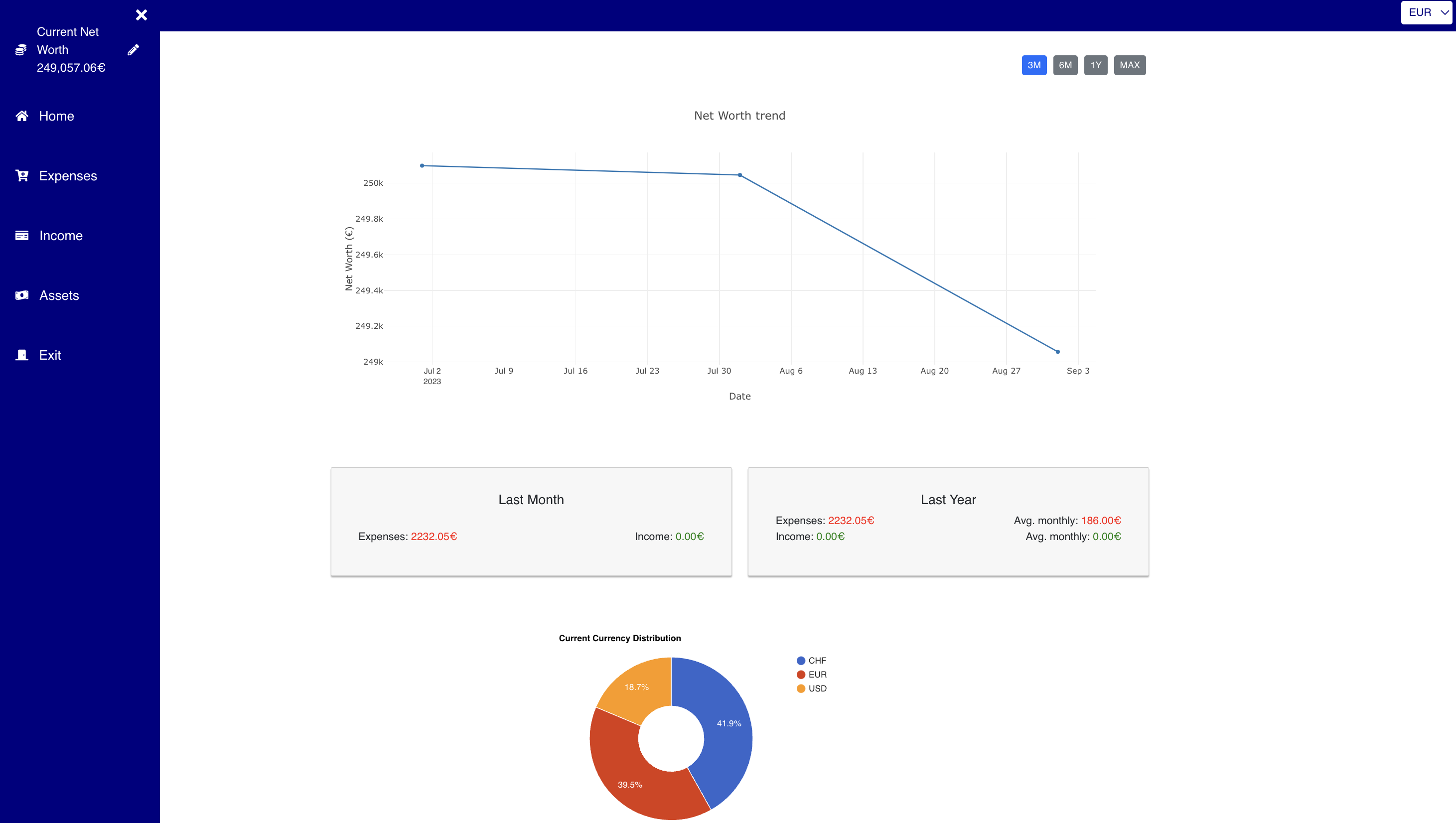Click the Income card icon
Image resolution: width=1456 pixels, height=823 pixels.
click(22, 236)
